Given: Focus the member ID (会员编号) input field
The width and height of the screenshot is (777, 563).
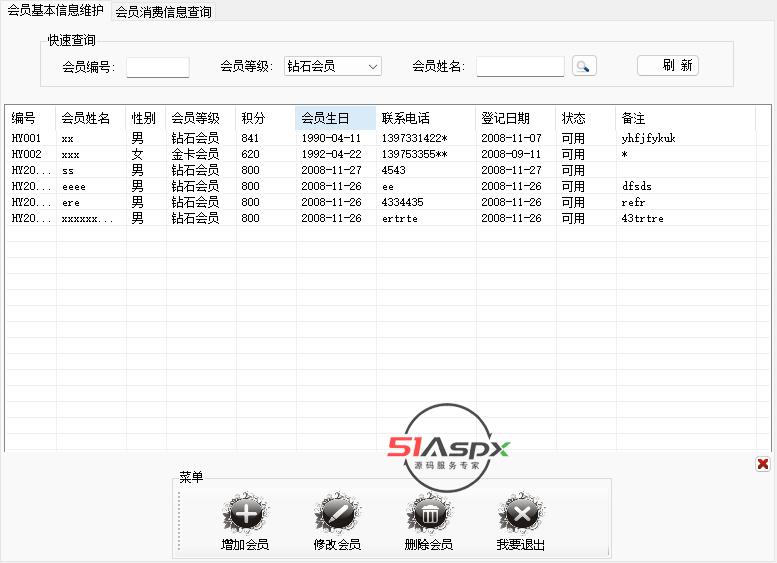Looking at the screenshot, I should point(157,67).
